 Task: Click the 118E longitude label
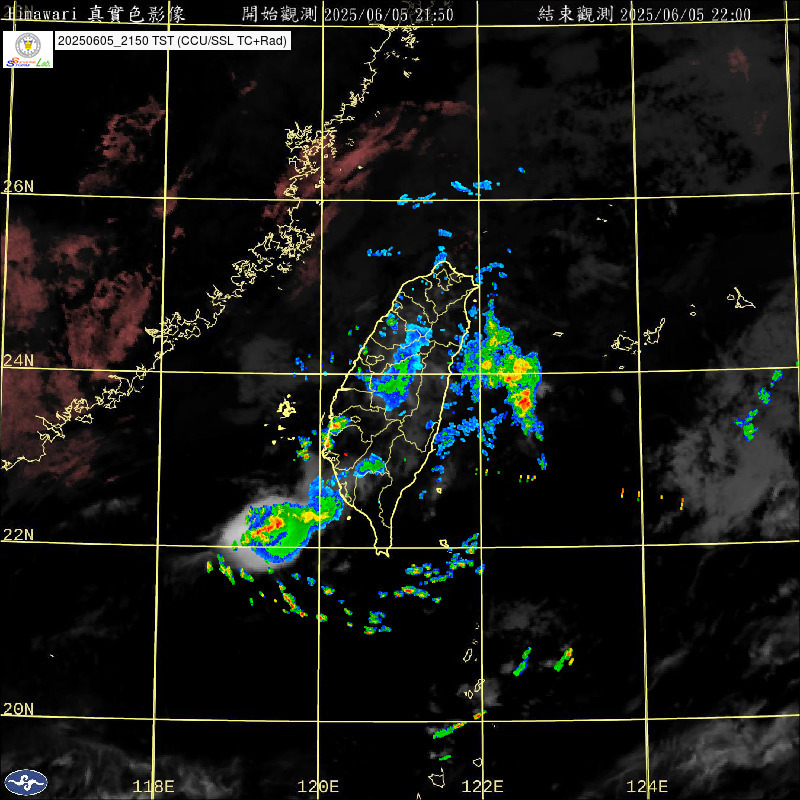point(154,786)
